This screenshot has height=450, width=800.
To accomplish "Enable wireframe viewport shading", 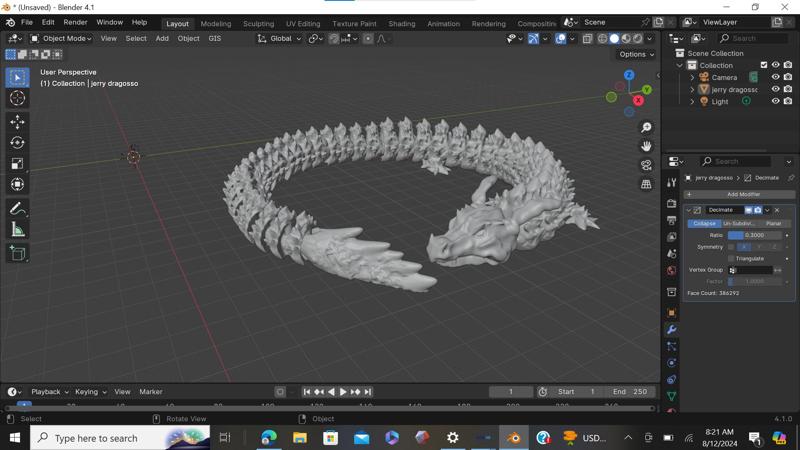I will (603, 39).
